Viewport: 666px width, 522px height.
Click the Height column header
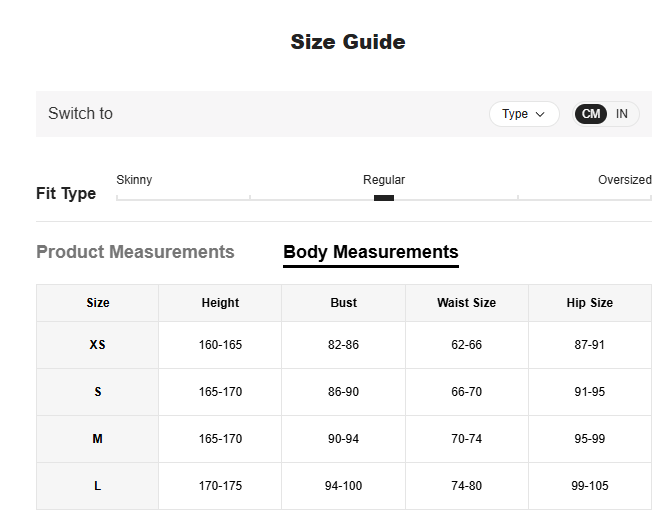coord(220,303)
